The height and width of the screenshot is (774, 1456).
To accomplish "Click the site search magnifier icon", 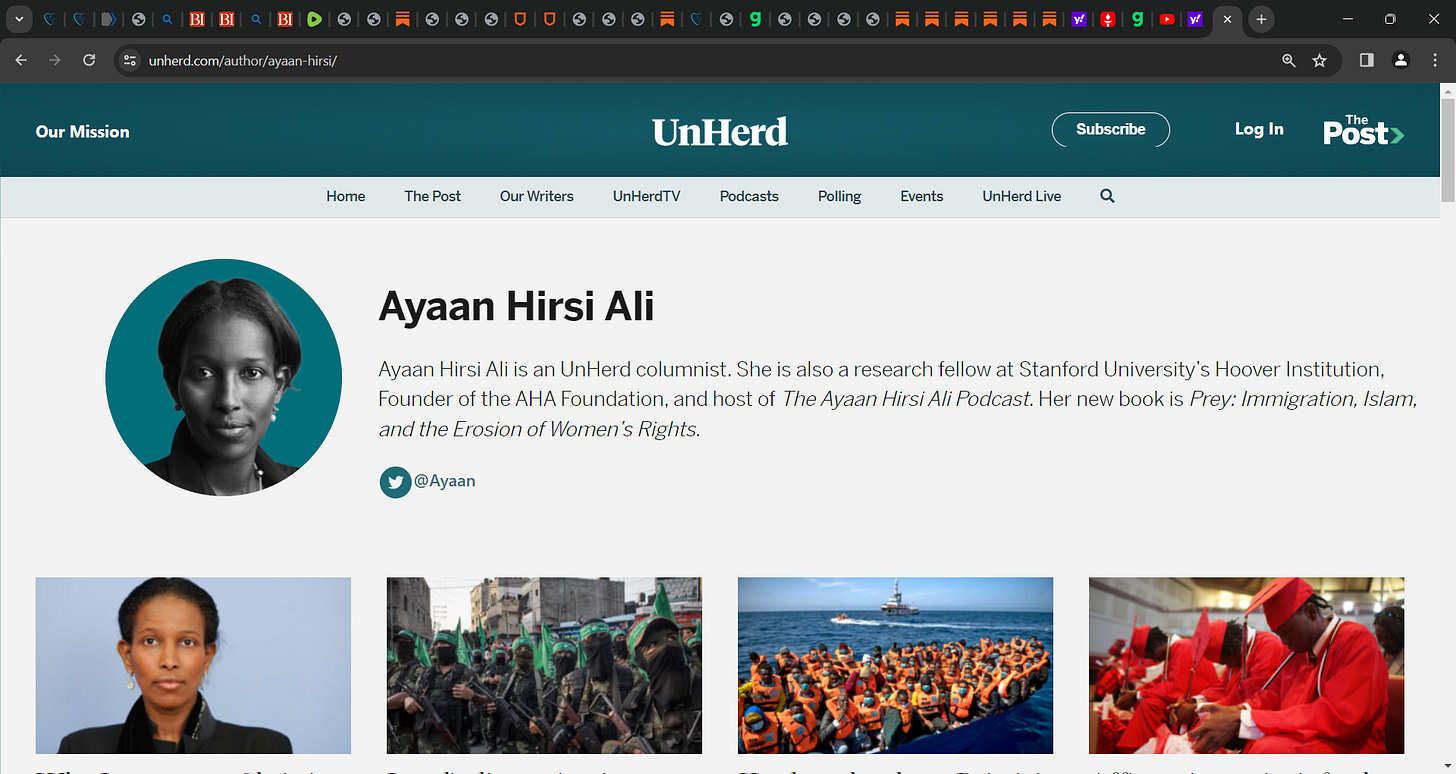I will [x=1107, y=196].
